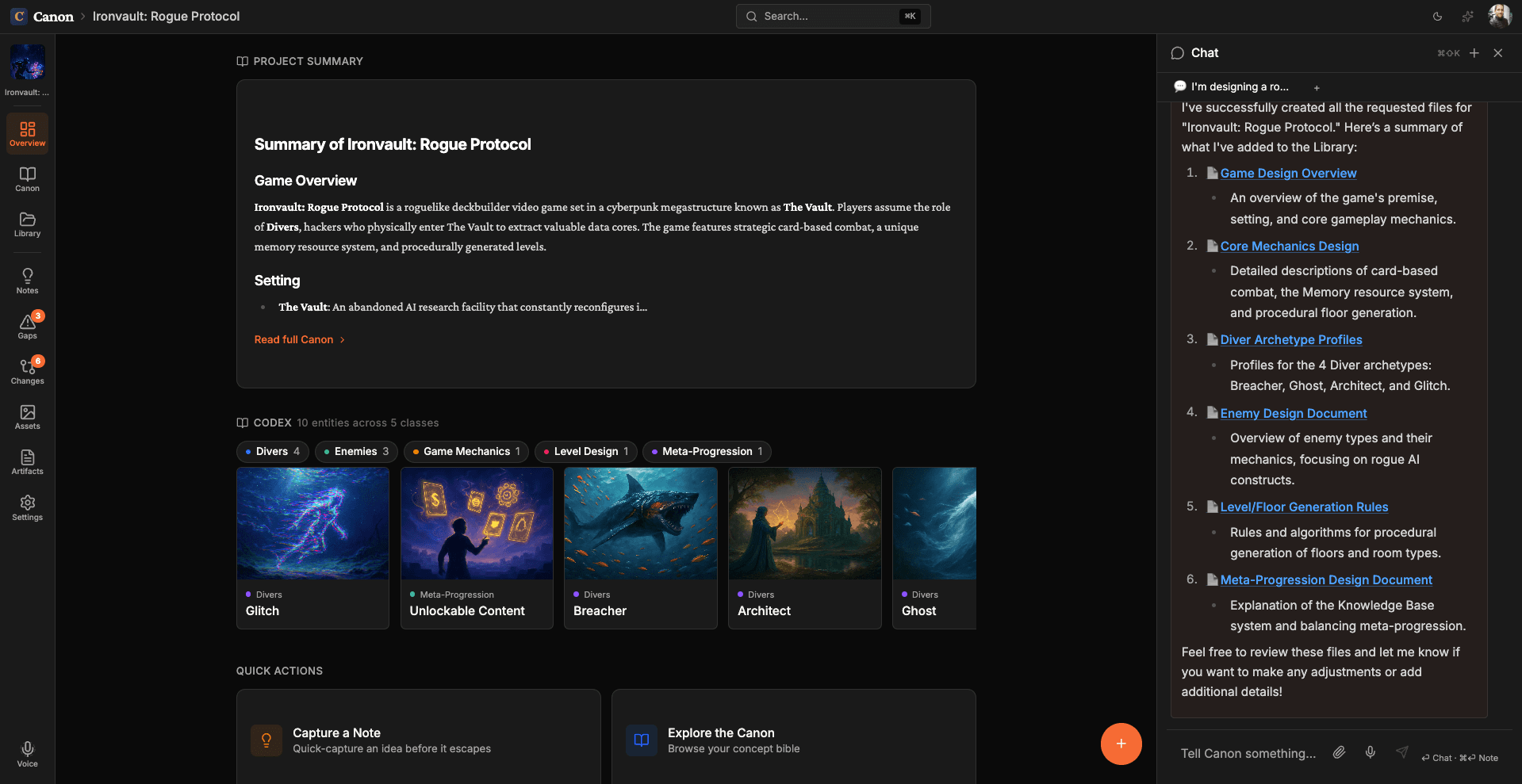The image size is (1522, 784).
Task: Click the chat input microphone icon
Action: tap(1370, 752)
